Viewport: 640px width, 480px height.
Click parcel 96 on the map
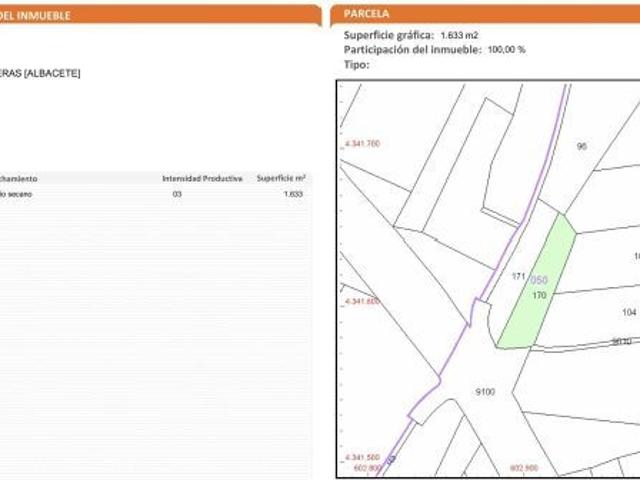[582, 146]
